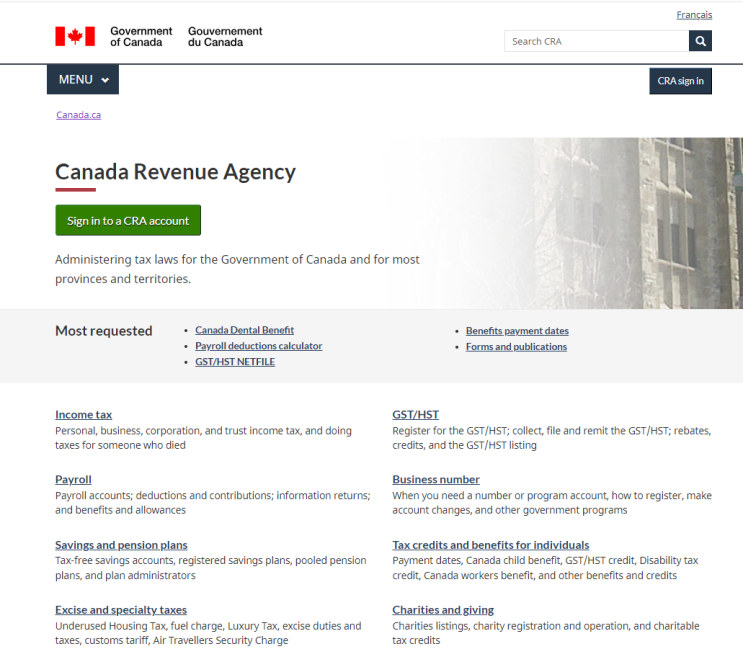This screenshot has height=649, width=743.
Task: Open Benefits payment dates link
Action: (x=517, y=331)
